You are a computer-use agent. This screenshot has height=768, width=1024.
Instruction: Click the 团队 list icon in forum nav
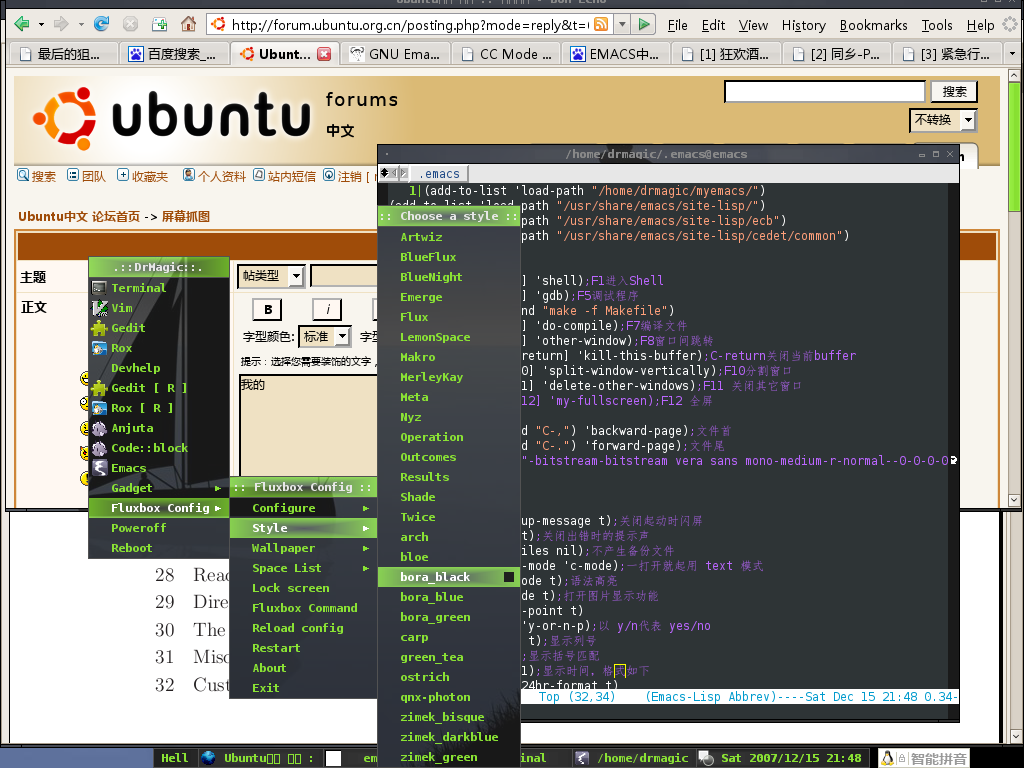[x=73, y=175]
